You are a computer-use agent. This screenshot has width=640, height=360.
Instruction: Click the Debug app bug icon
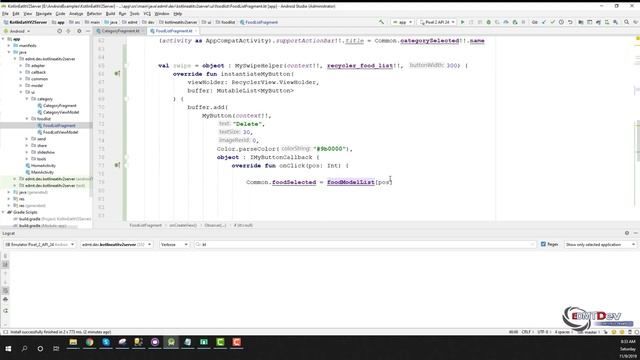pyautogui.click(x=489, y=22)
